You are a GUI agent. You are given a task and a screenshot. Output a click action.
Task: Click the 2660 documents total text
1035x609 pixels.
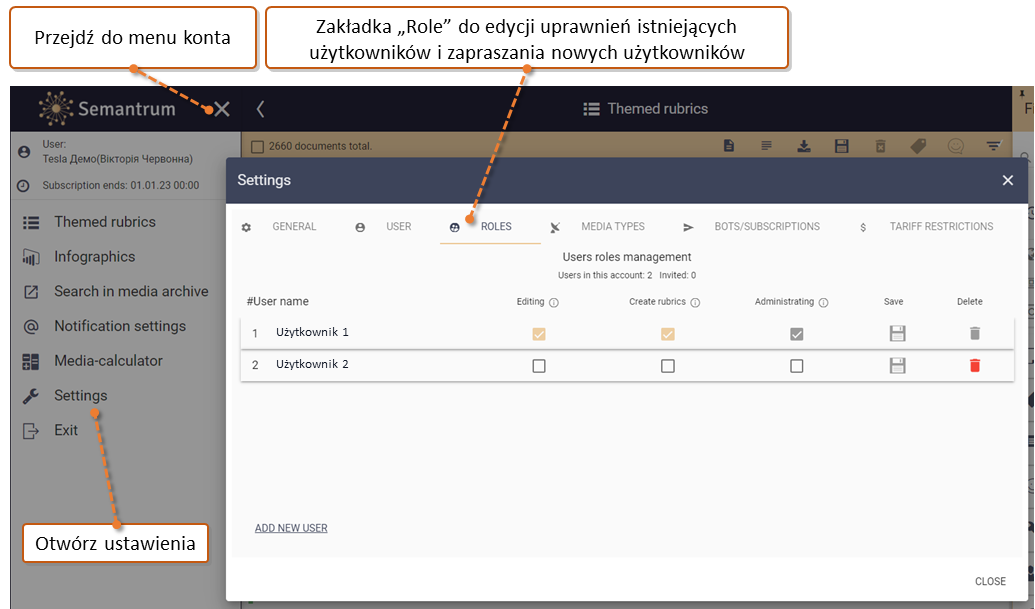[320, 146]
